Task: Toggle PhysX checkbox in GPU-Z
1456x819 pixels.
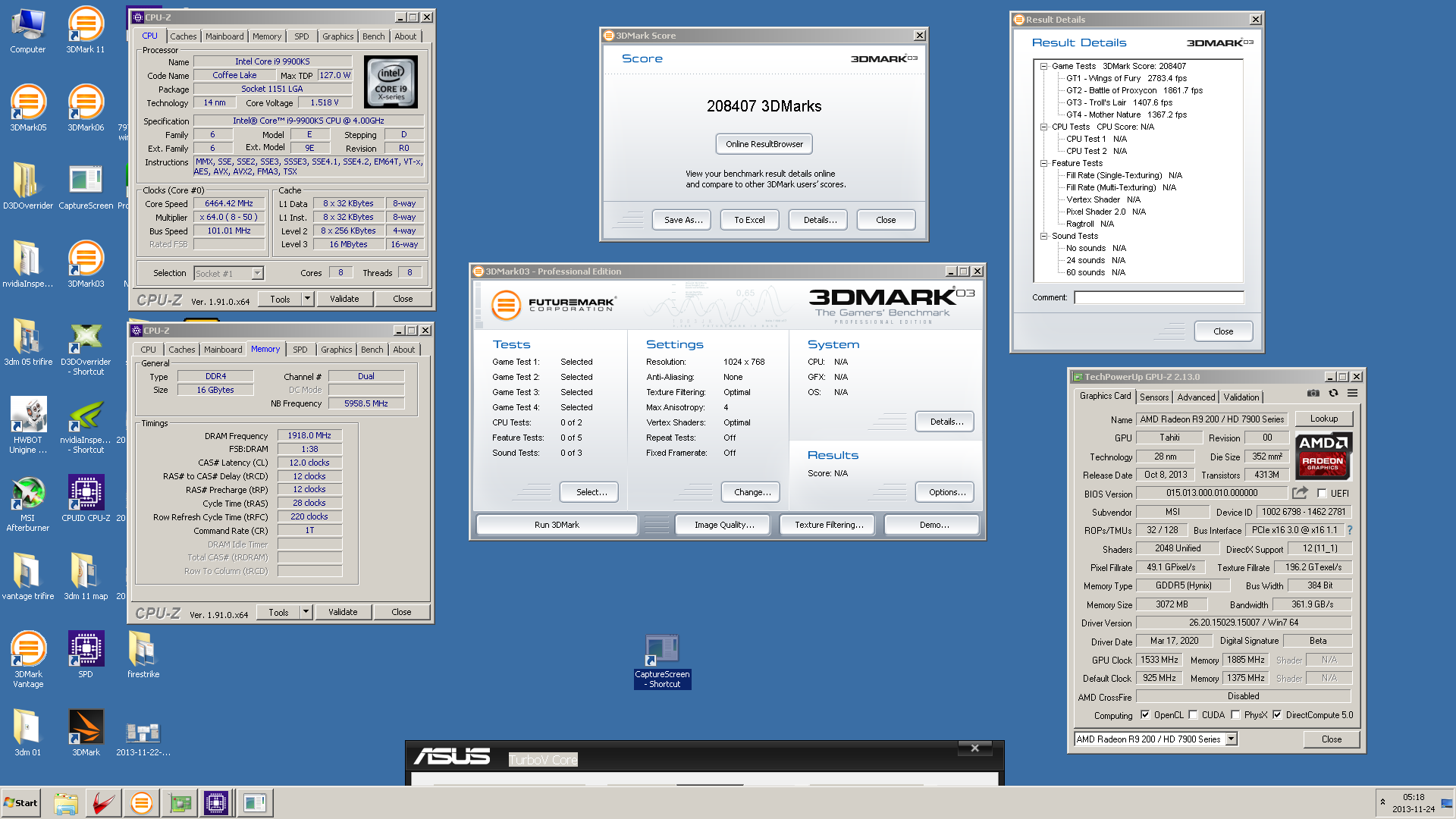Action: (x=1235, y=715)
